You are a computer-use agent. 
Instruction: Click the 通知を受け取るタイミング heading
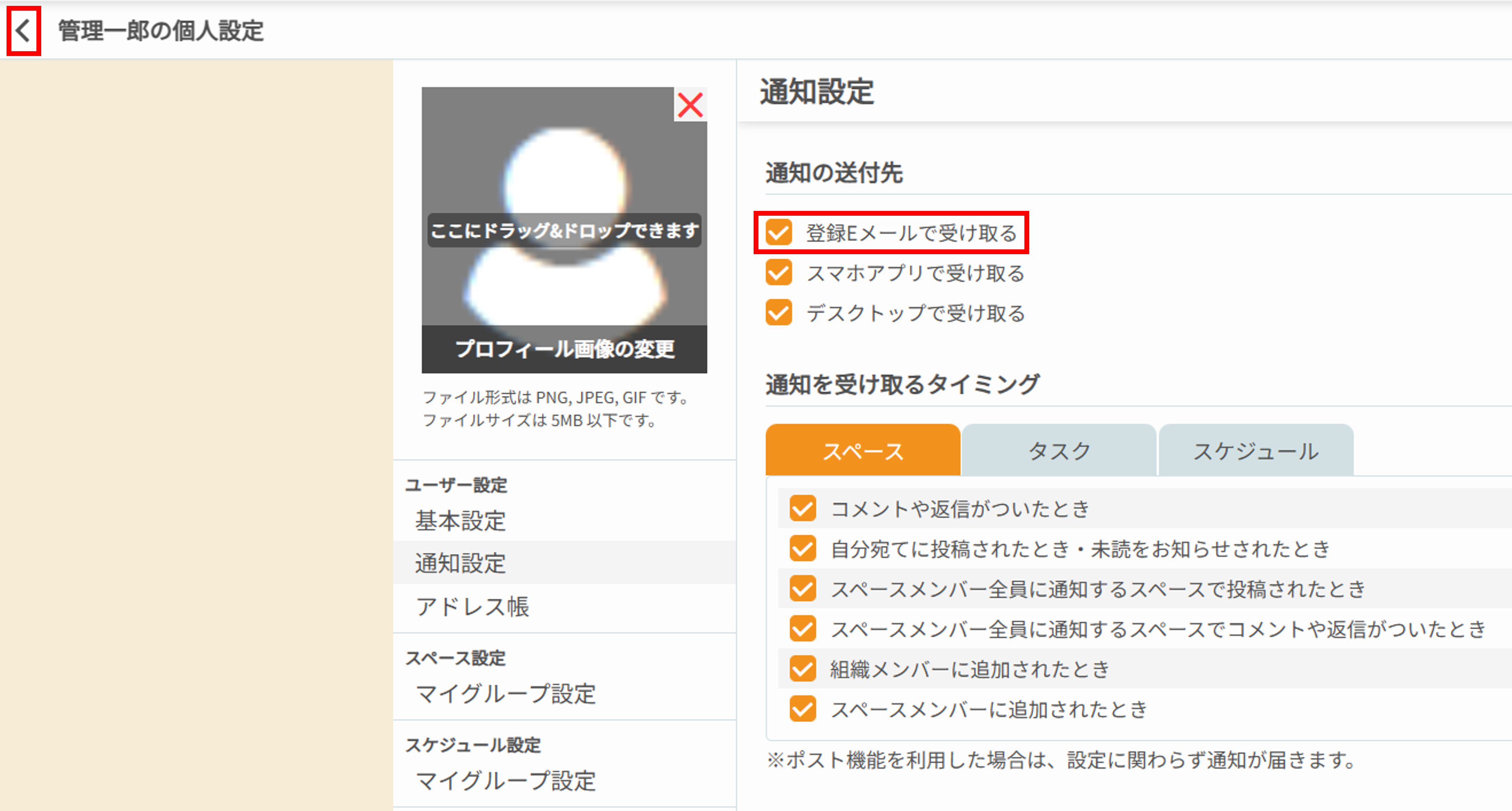[x=902, y=385]
